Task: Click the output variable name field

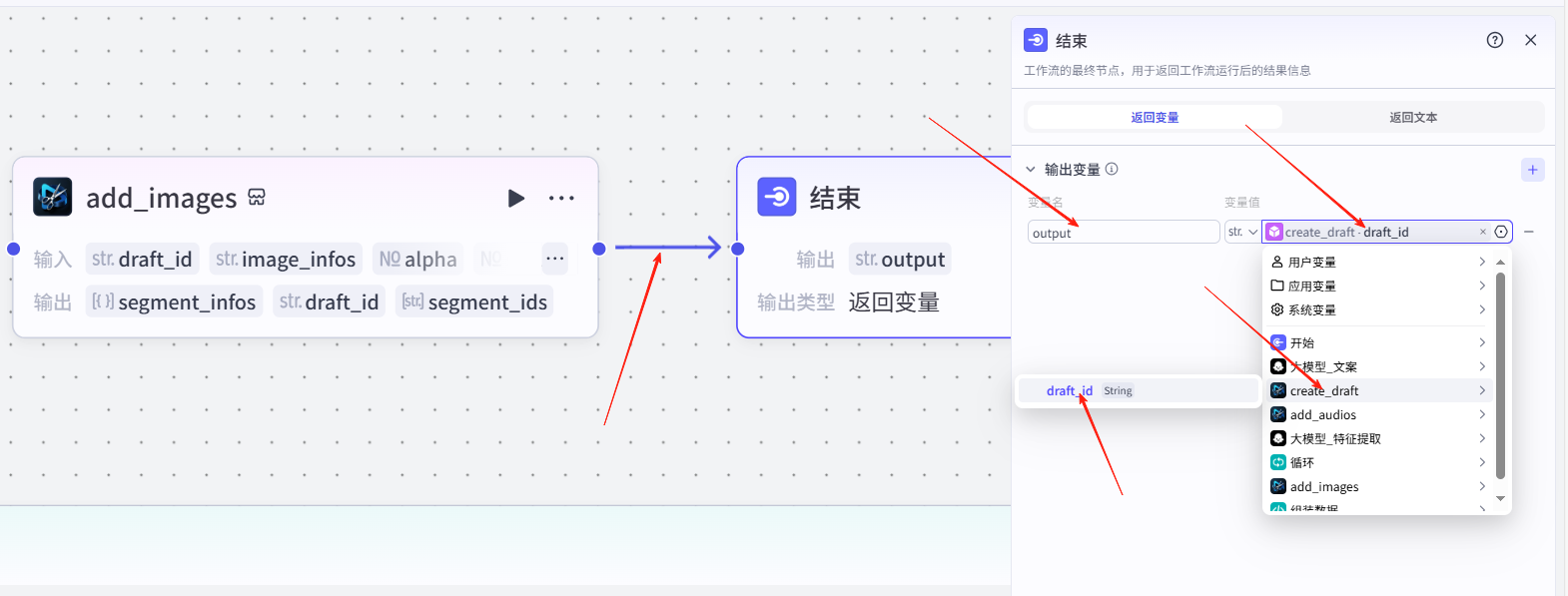Action: tap(1123, 233)
